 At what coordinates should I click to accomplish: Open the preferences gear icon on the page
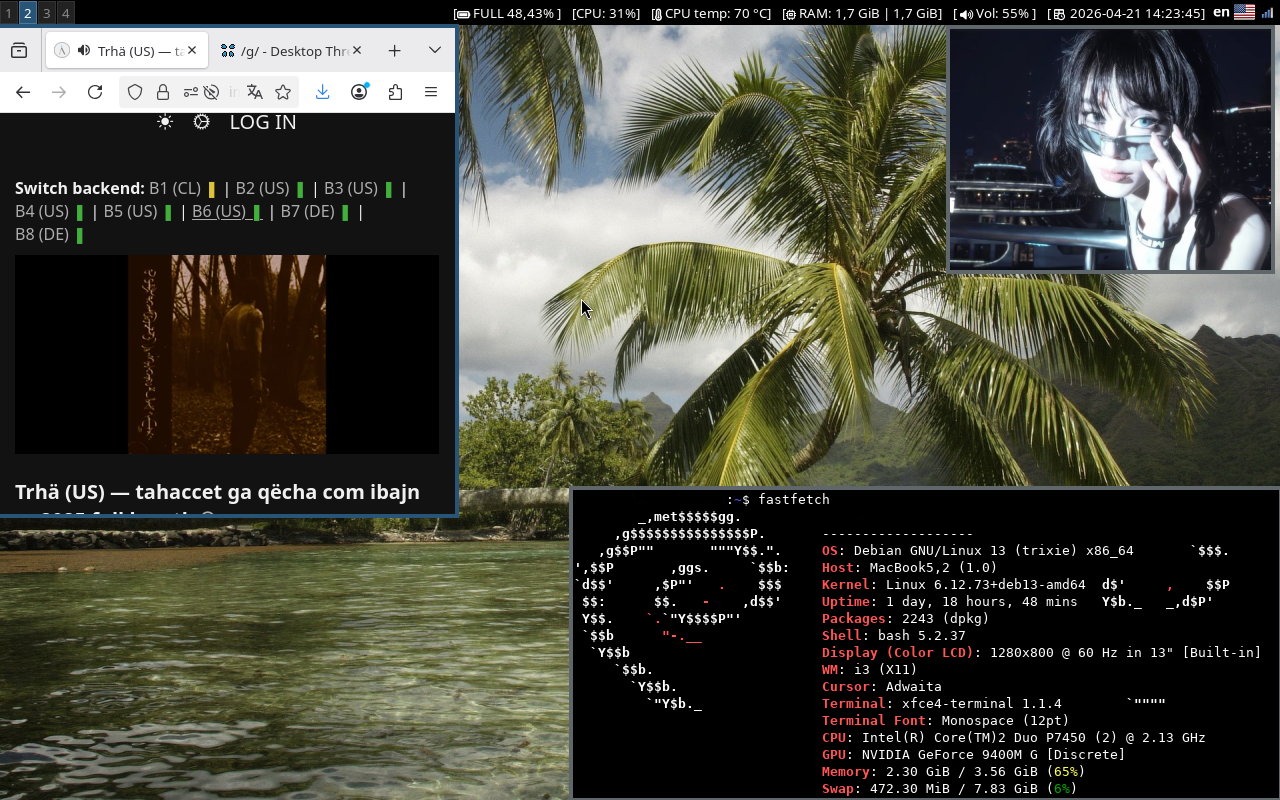pos(202,122)
